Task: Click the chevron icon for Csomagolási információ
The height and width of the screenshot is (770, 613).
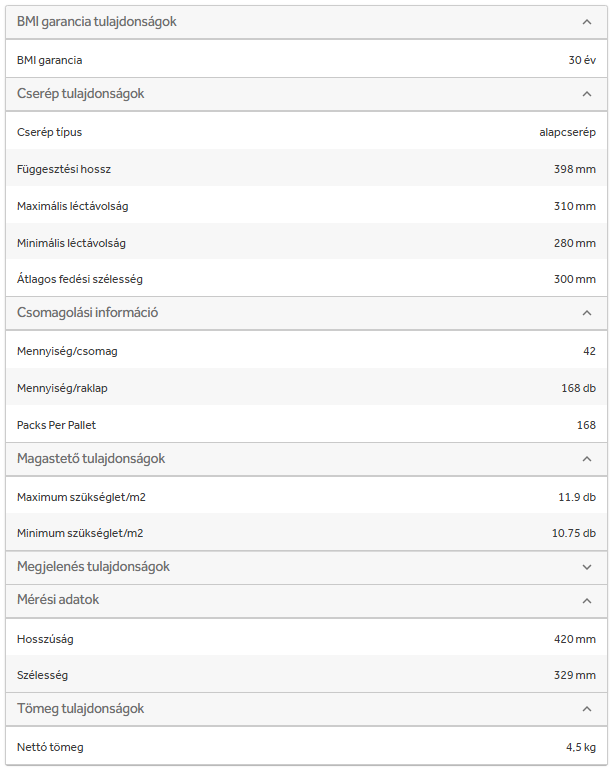Action: point(586,313)
